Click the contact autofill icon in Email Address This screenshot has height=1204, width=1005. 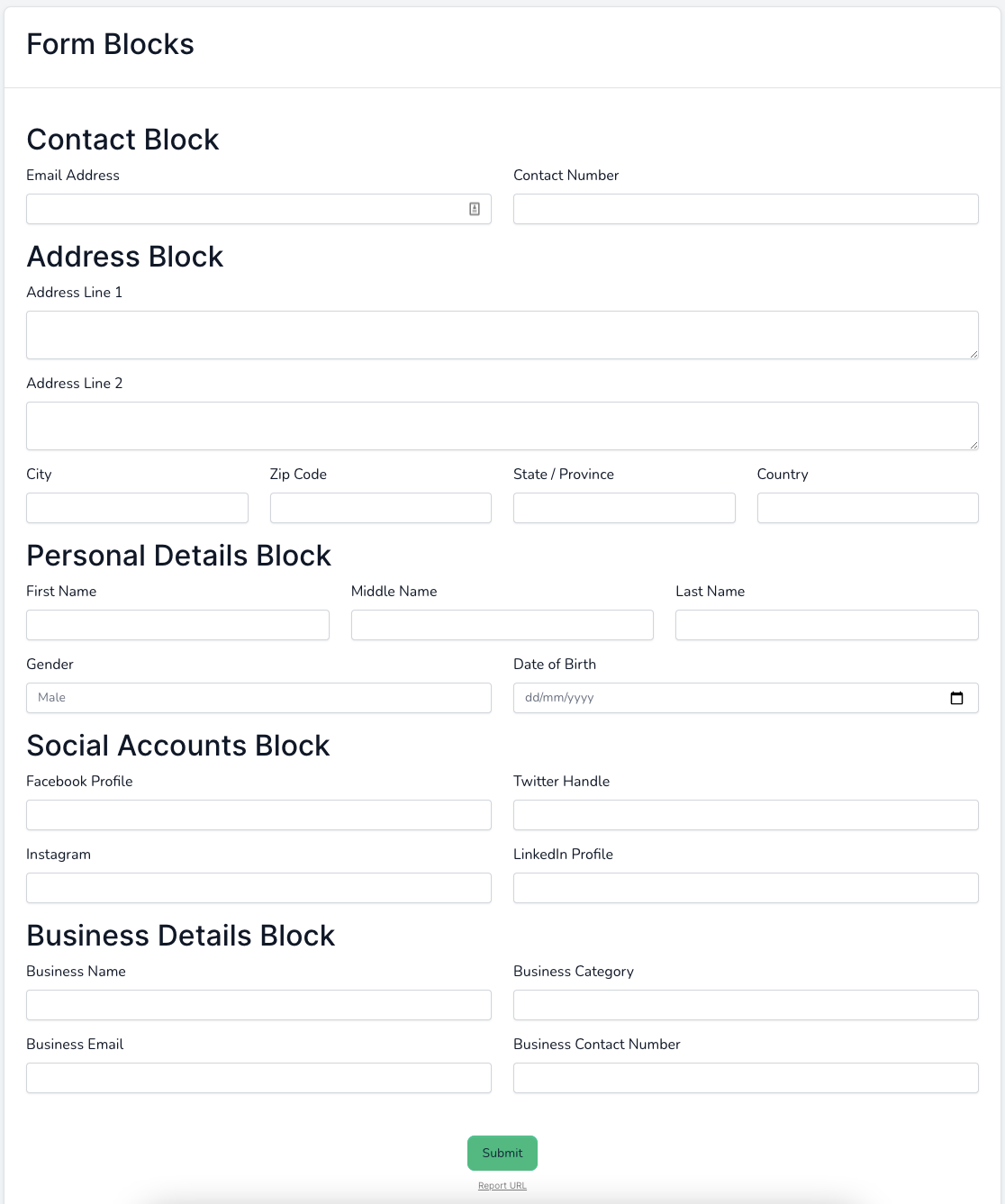click(475, 209)
